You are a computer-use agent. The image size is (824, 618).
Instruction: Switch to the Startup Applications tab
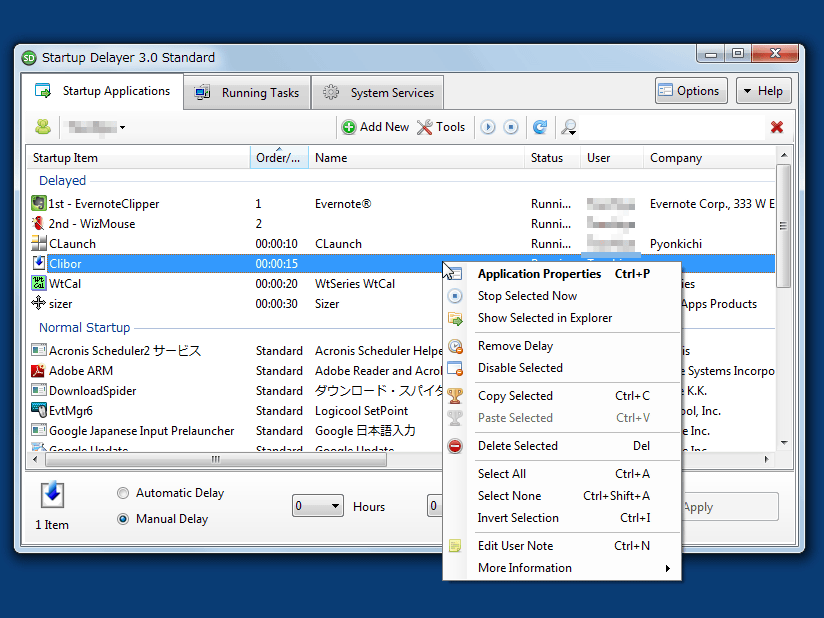pos(102,91)
